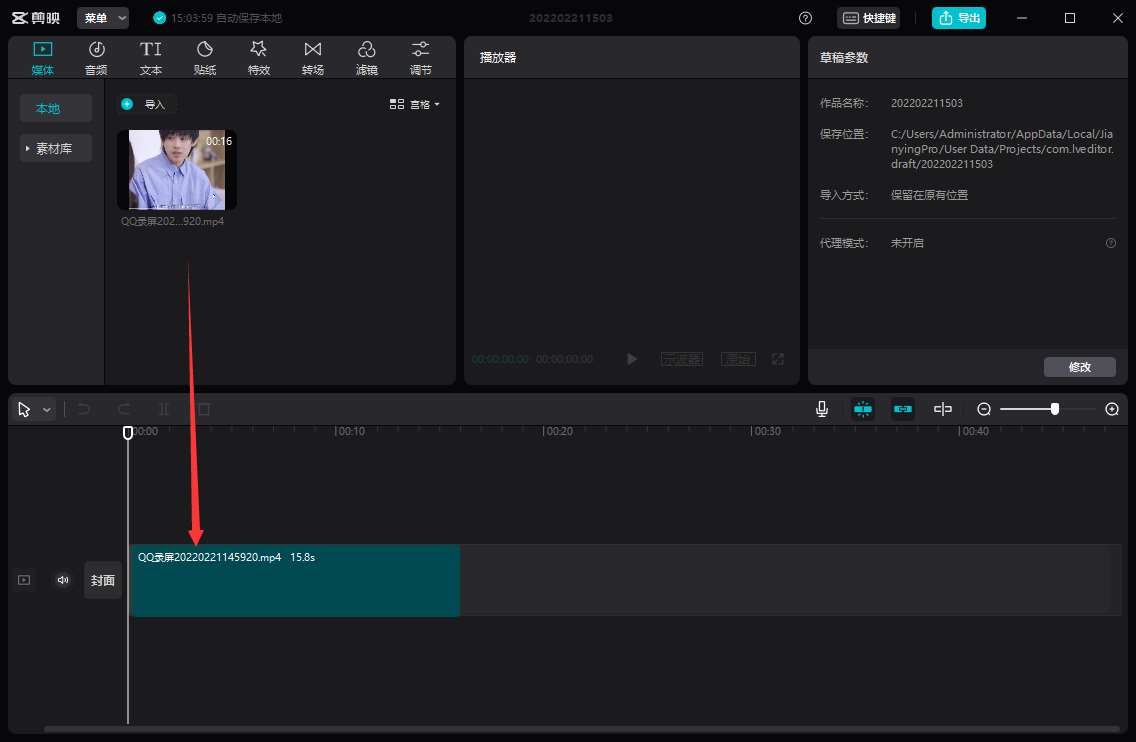Open the 音频 (audio) panel
1136x742 pixels.
[x=96, y=57]
